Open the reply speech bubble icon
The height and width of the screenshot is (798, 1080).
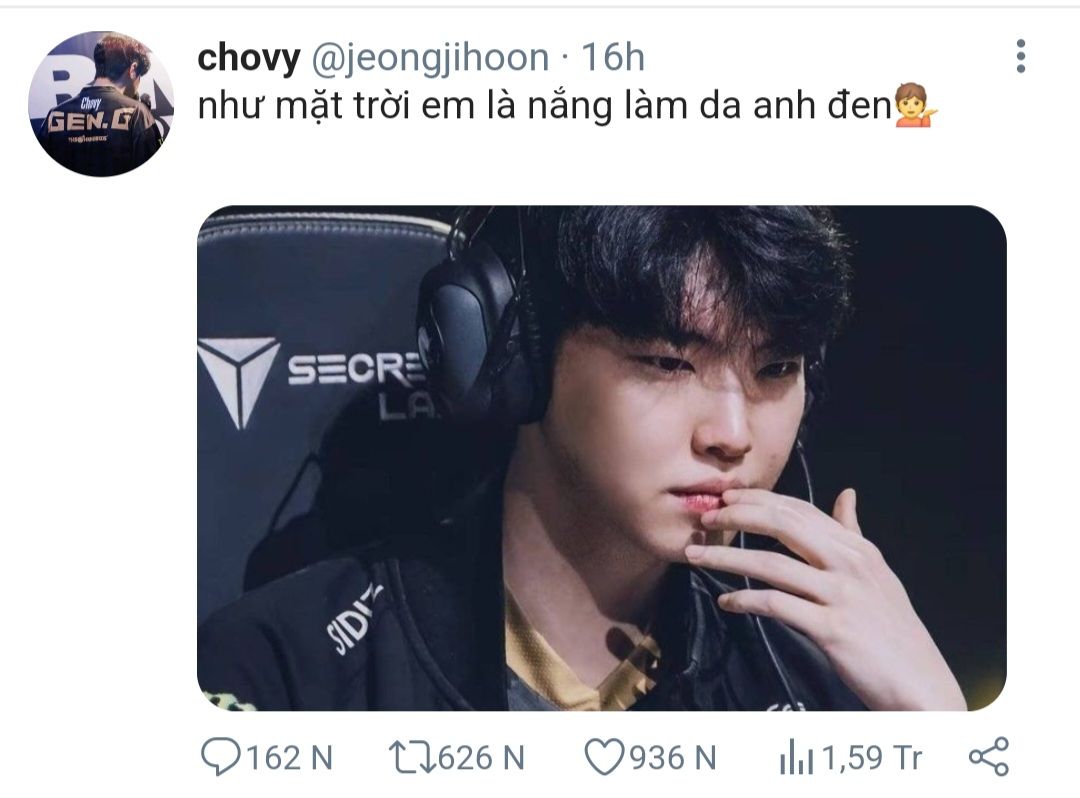coord(220,757)
